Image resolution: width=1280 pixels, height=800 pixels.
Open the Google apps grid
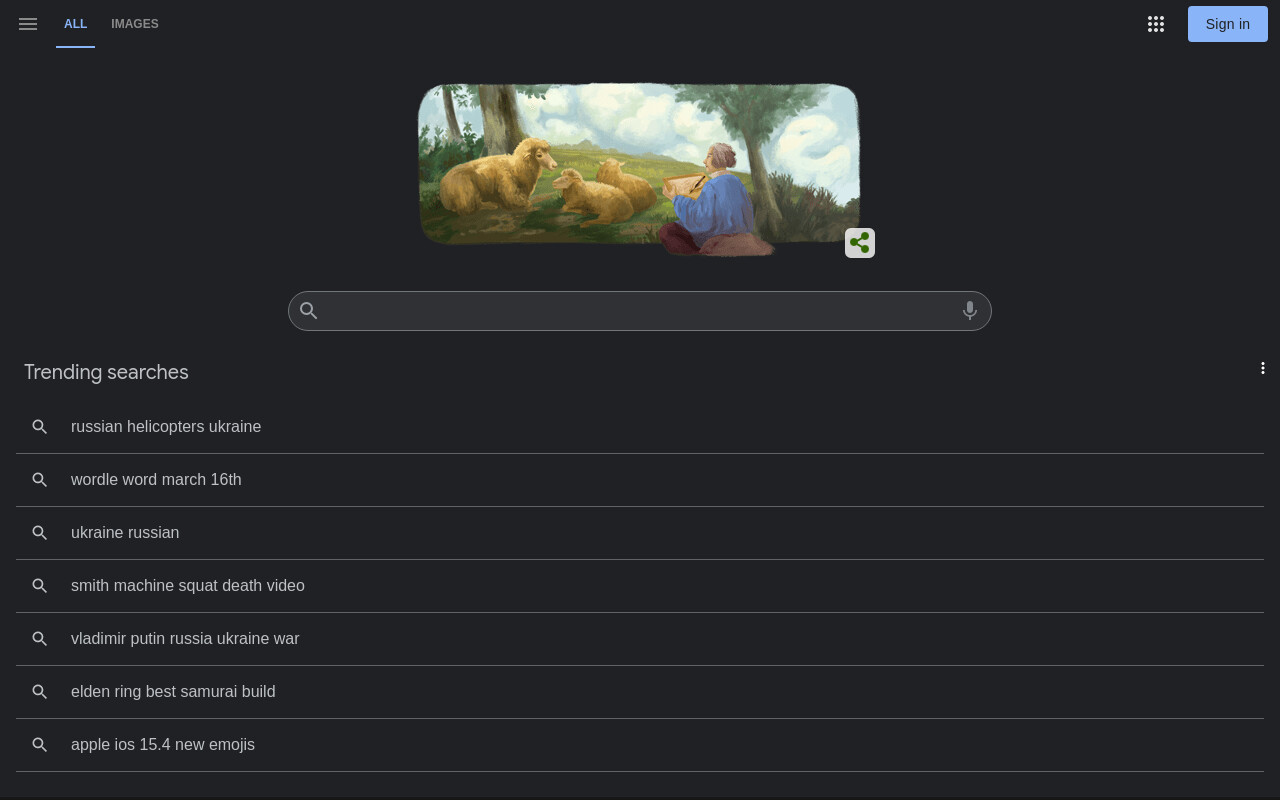pyautogui.click(x=1156, y=24)
